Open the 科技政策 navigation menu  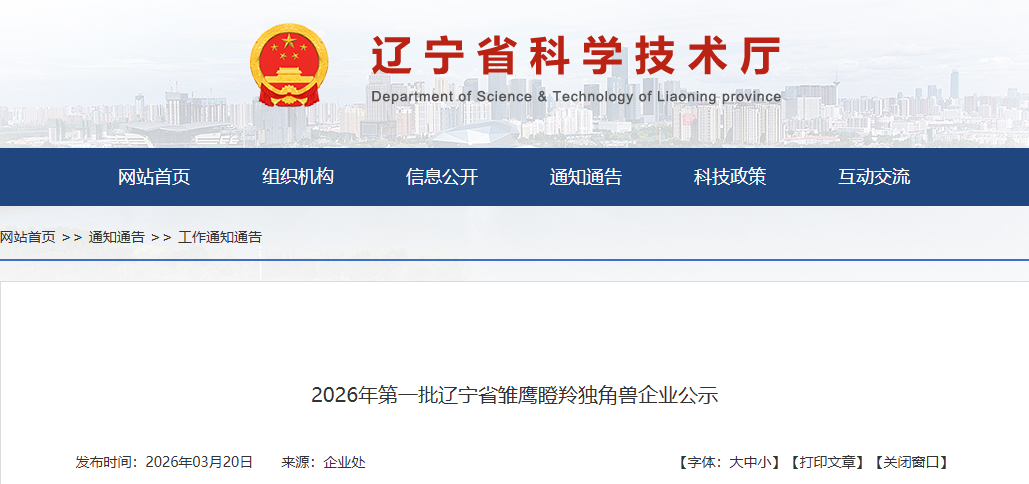coord(730,177)
